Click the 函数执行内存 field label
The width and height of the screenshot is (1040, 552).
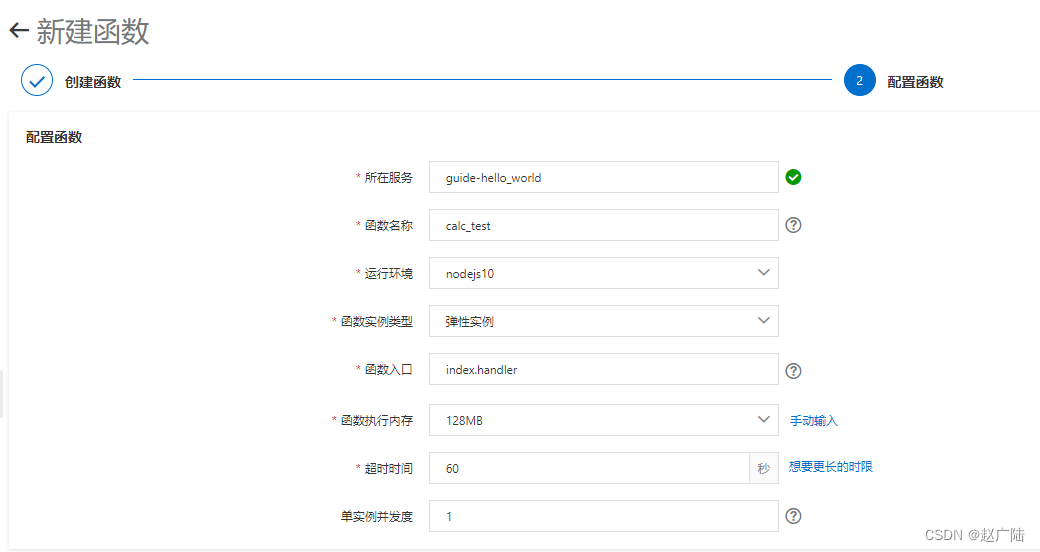[377, 421]
